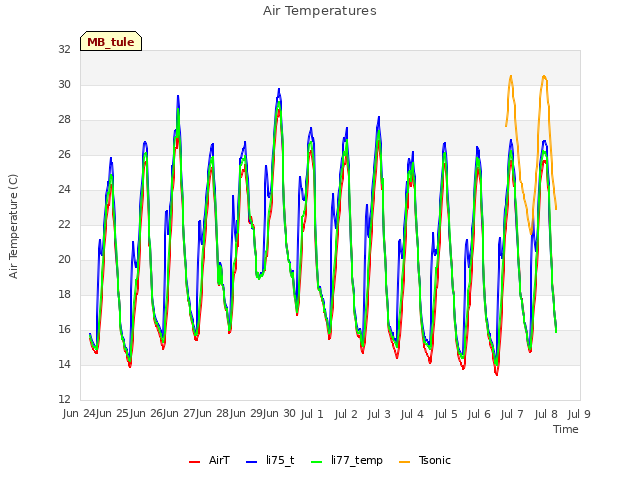
Task: Click the MB_tule site label
Action: click(x=111, y=42)
